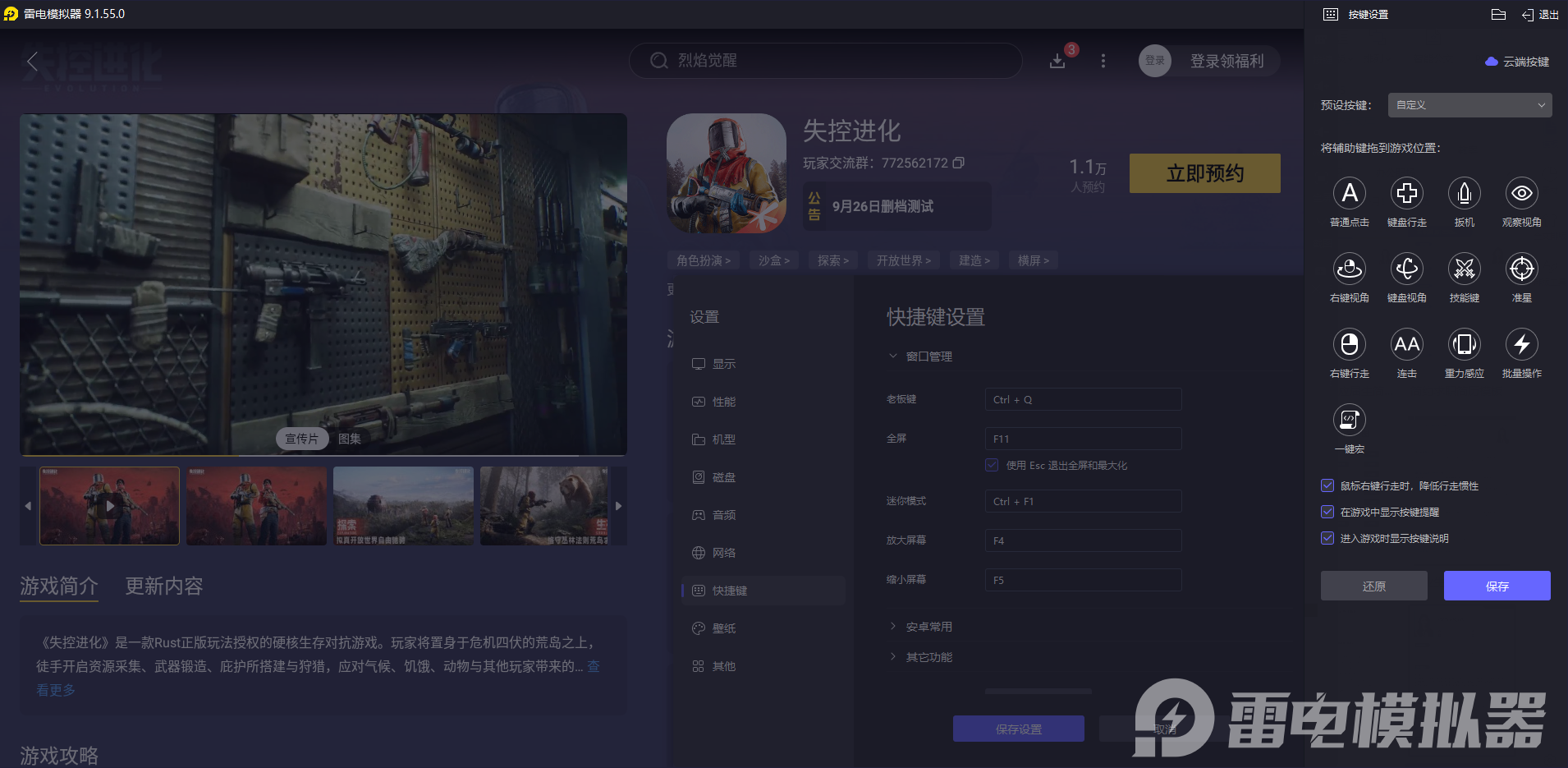
Task: Select the 准星 crosshair icon
Action: pos(1521,269)
